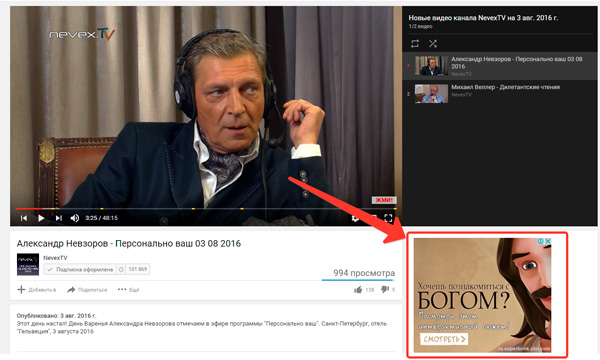Viewport: 600px width, 360px height.
Task: Expand the Ещё more options menu
Action: [129, 290]
